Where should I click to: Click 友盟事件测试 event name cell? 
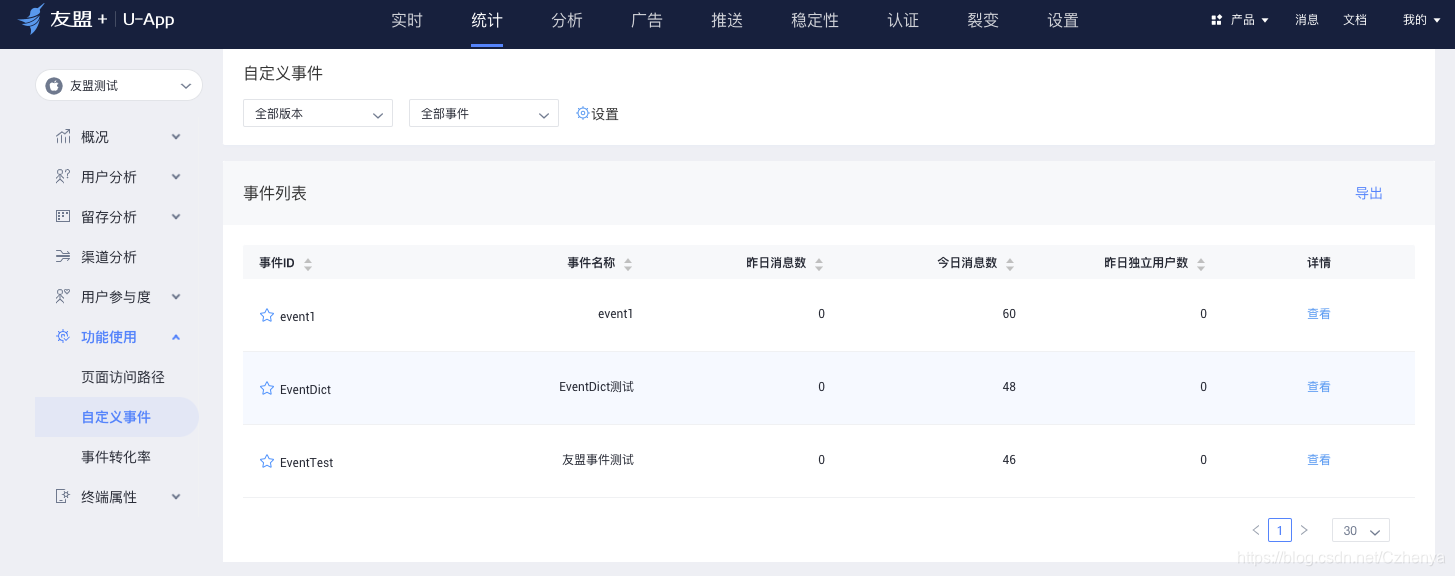598,460
